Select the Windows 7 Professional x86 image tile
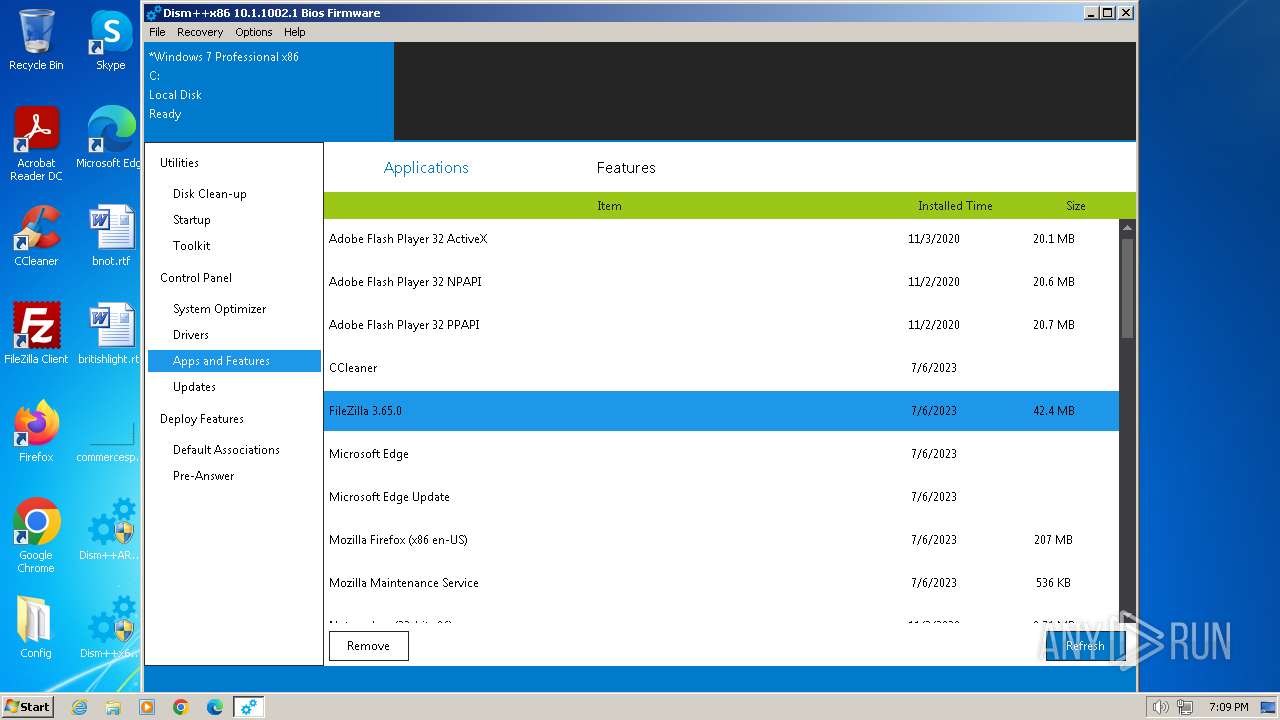The height and width of the screenshot is (720, 1280). point(269,91)
